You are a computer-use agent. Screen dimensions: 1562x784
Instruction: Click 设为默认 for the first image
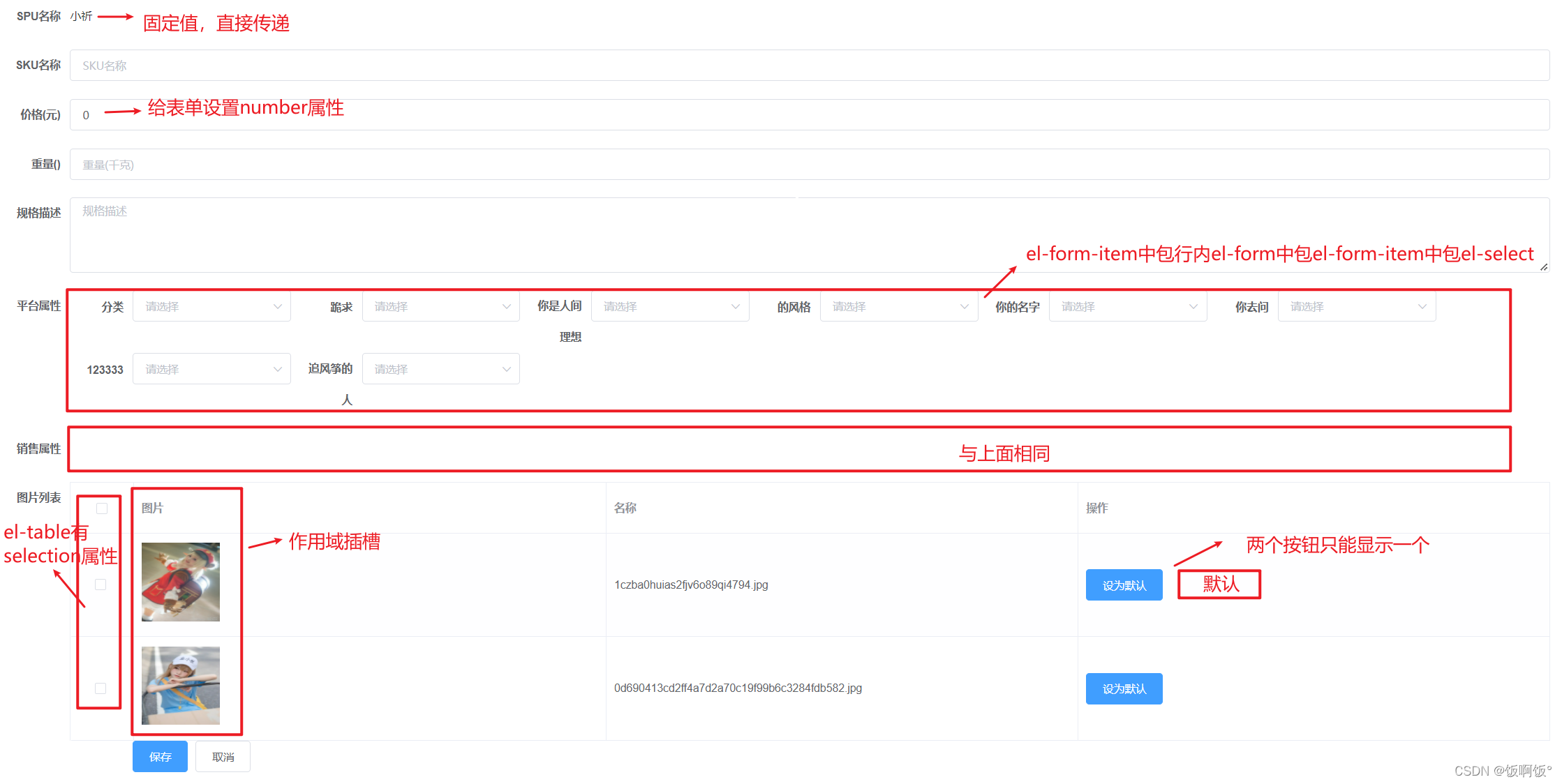pyautogui.click(x=1124, y=585)
